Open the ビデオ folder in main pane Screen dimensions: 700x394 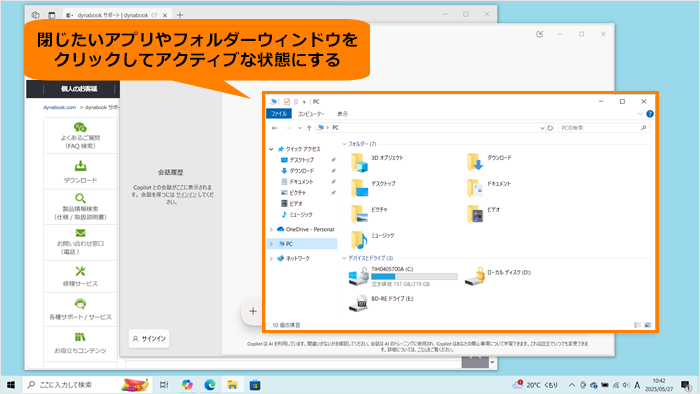483,214
